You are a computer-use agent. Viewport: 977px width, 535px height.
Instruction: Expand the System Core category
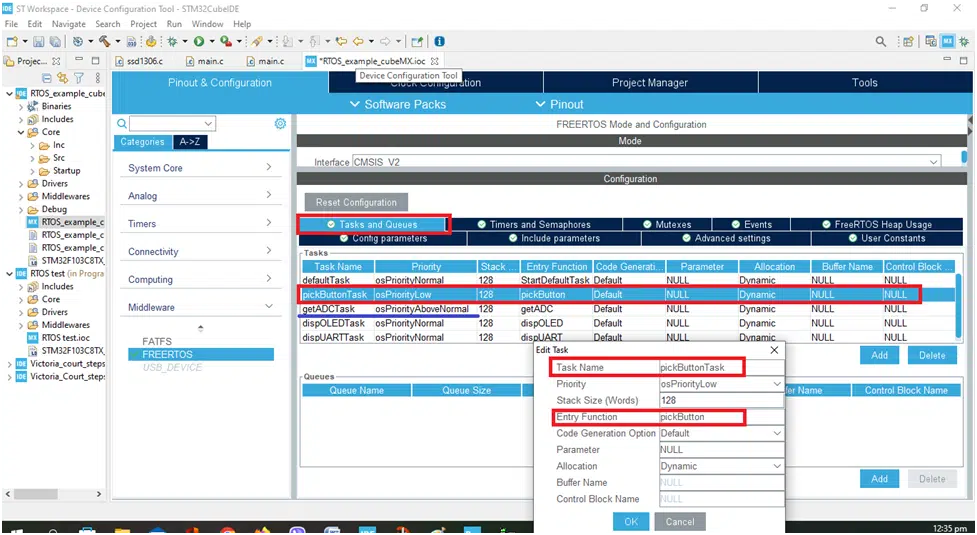[200, 168]
